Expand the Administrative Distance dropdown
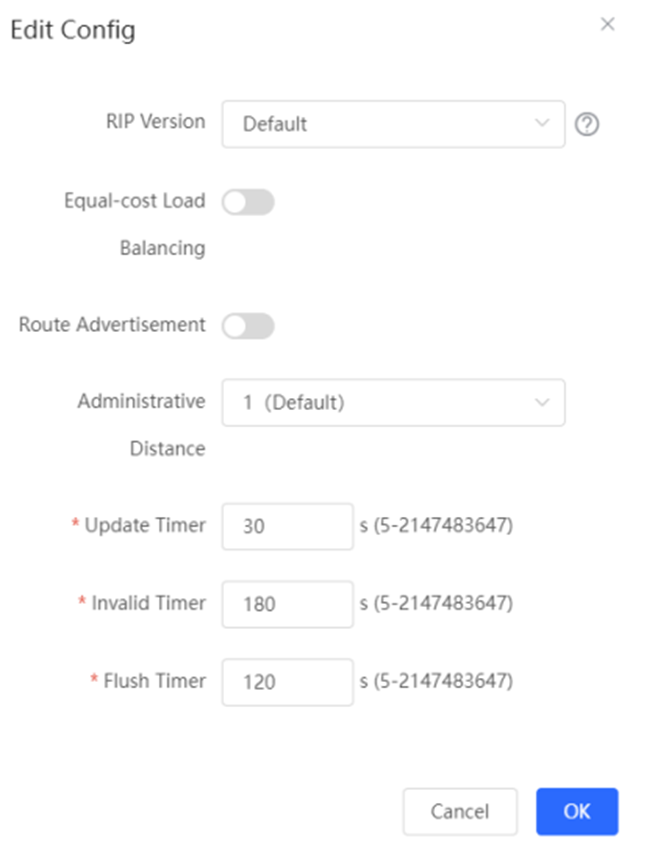This screenshot has height=866, width=669. (x=393, y=403)
